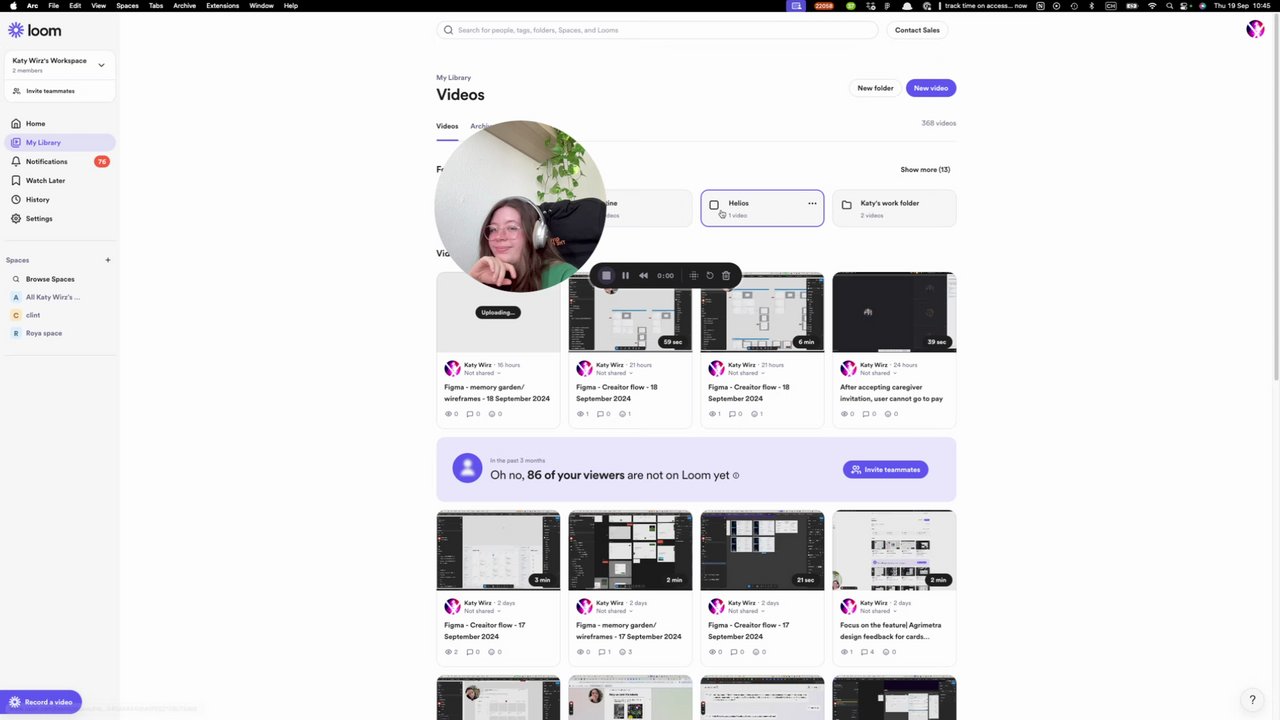Open the 39 sec video thumbnail
Image resolution: width=1280 pixels, height=720 pixels.
[894, 312]
